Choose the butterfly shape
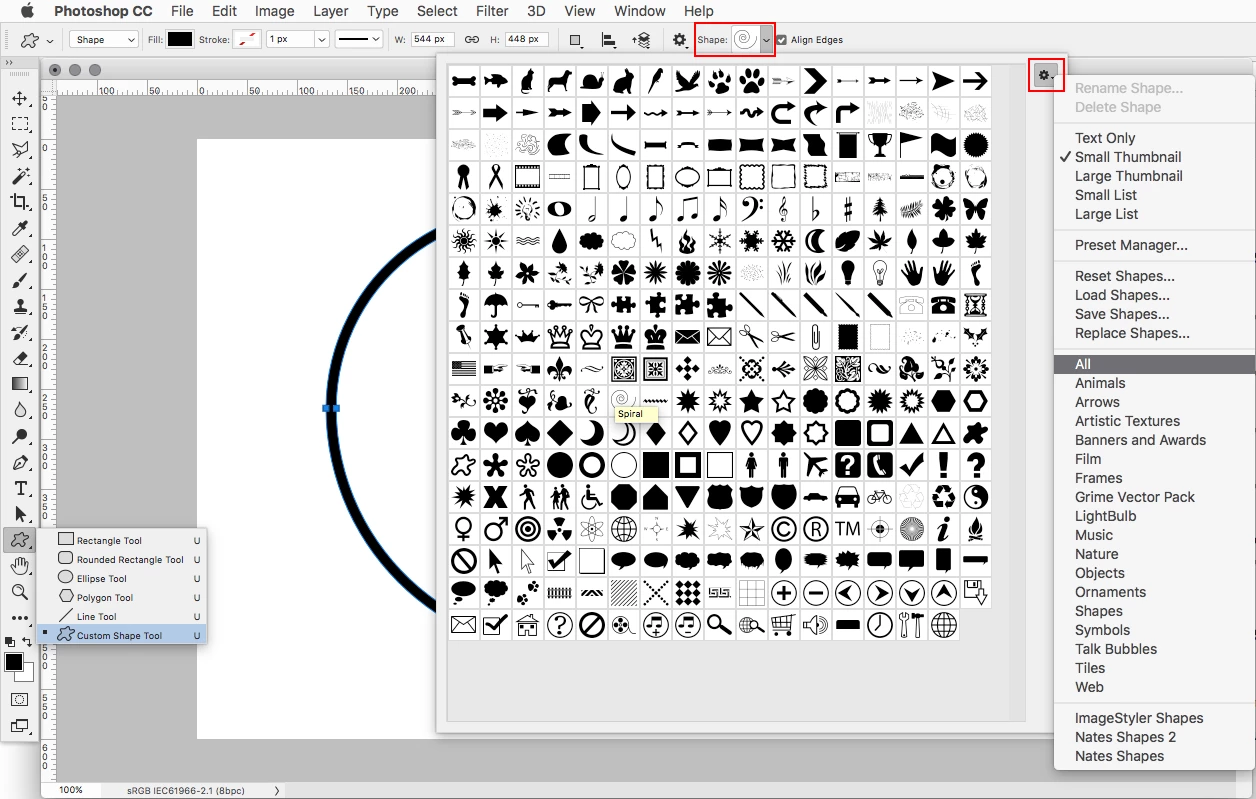1256x799 pixels. (975, 209)
